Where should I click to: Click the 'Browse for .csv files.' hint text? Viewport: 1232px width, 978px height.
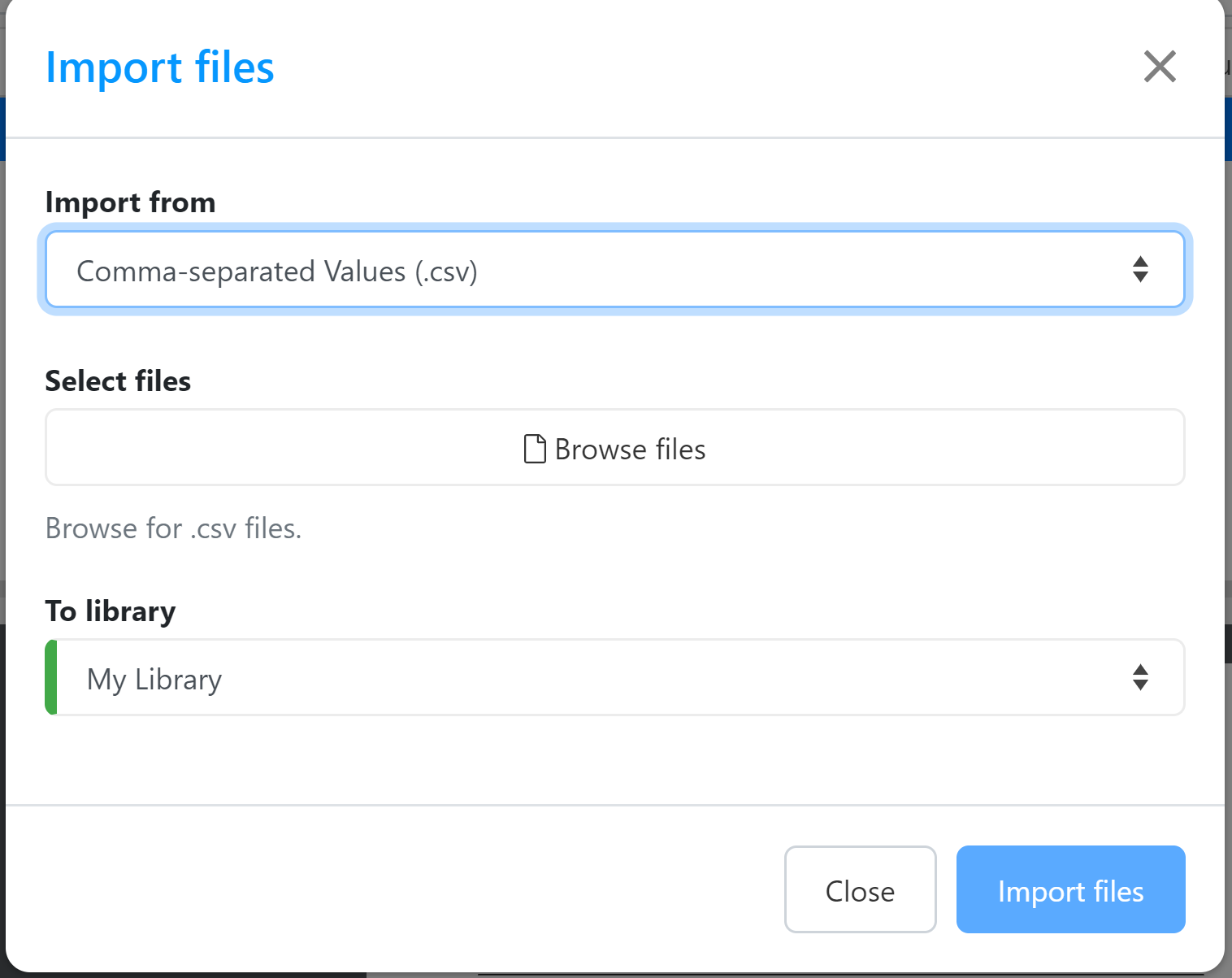(x=173, y=528)
